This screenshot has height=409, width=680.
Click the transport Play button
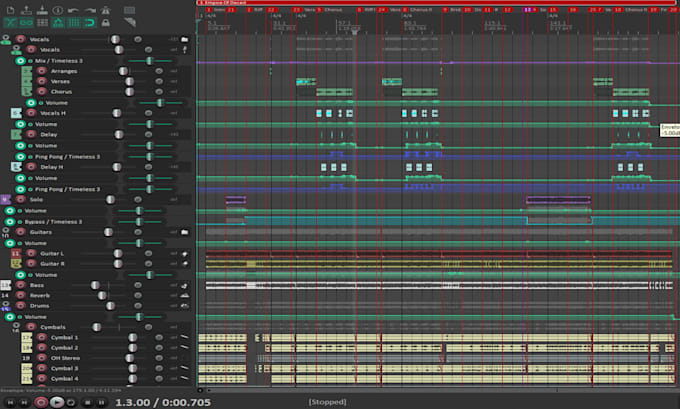pos(56,402)
